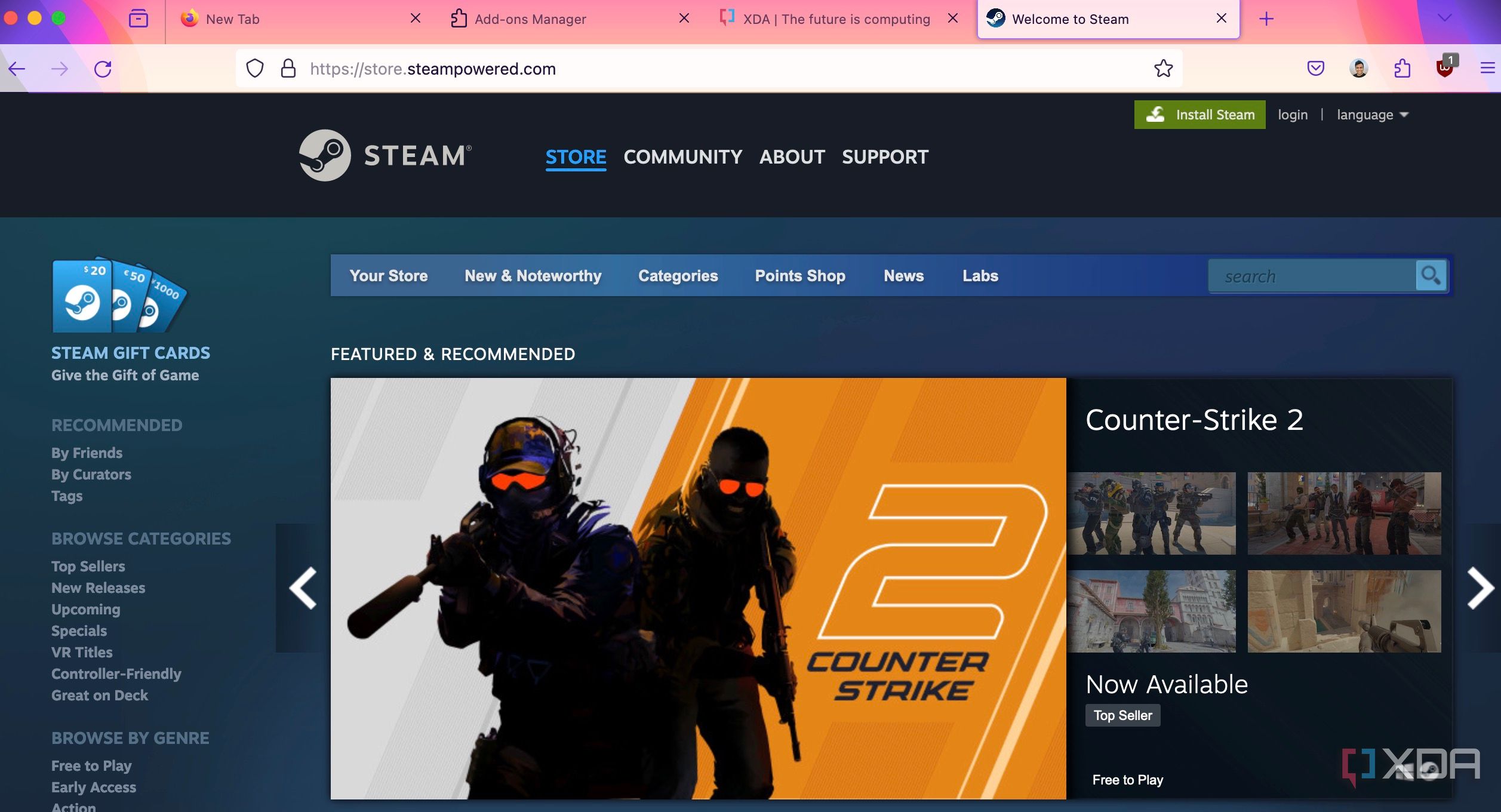Click the browser forward arrow
Image resolution: width=1501 pixels, height=812 pixels.
point(60,69)
